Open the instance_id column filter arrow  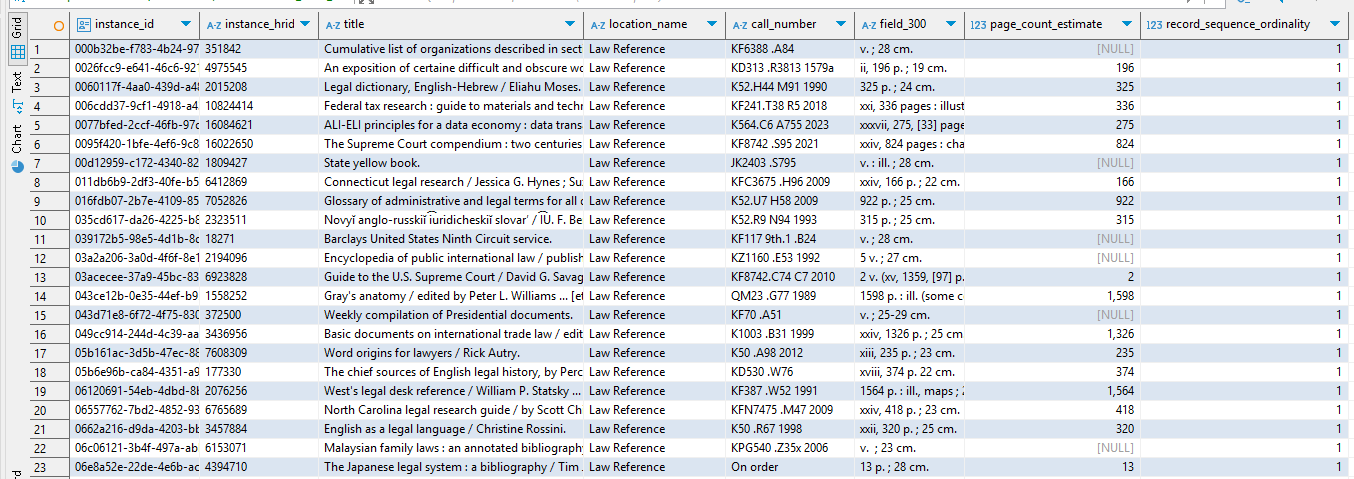tap(187, 24)
